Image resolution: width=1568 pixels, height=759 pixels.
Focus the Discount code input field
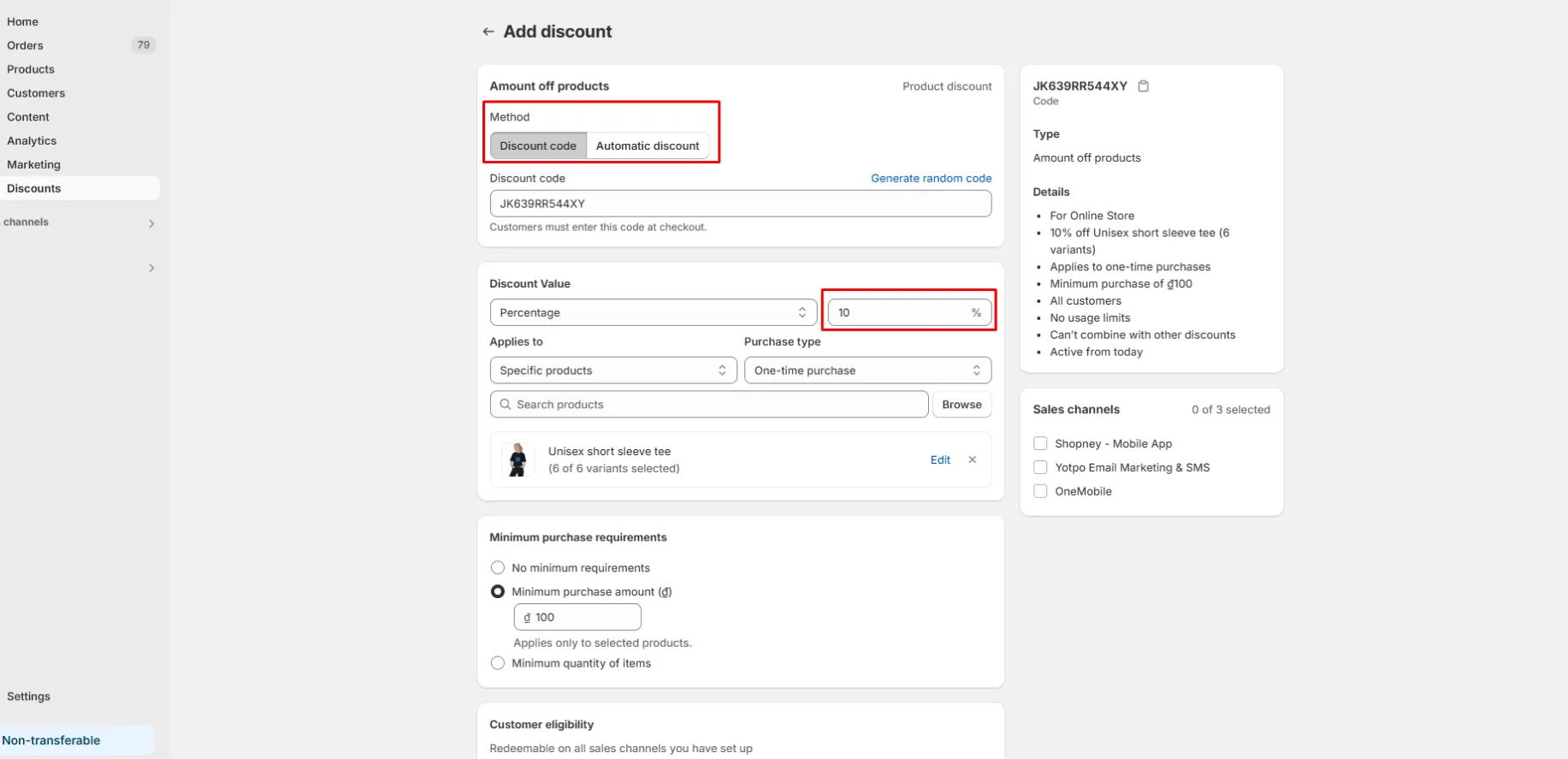pos(740,204)
